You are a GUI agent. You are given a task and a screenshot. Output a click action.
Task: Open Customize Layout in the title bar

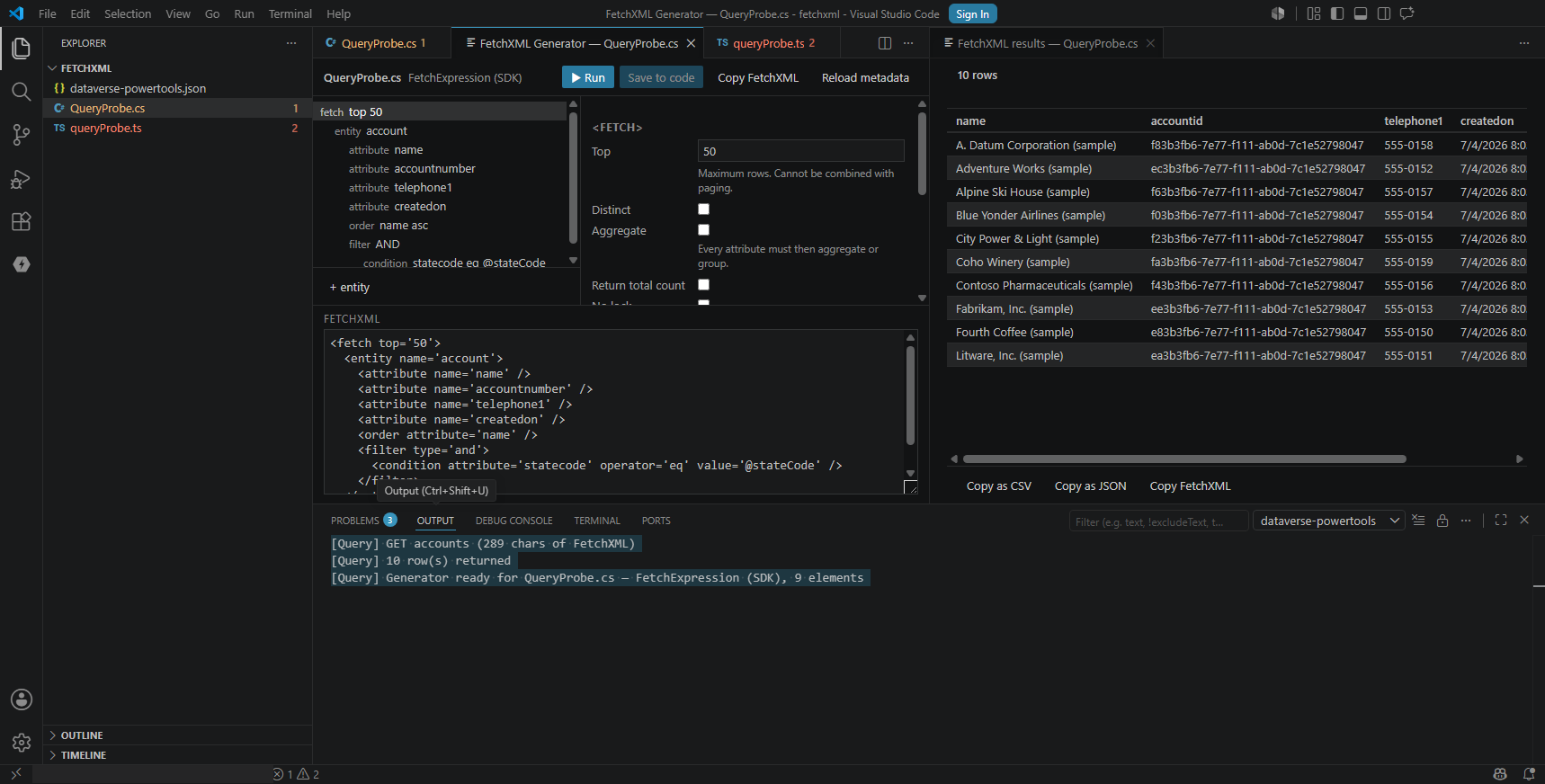(x=1314, y=13)
